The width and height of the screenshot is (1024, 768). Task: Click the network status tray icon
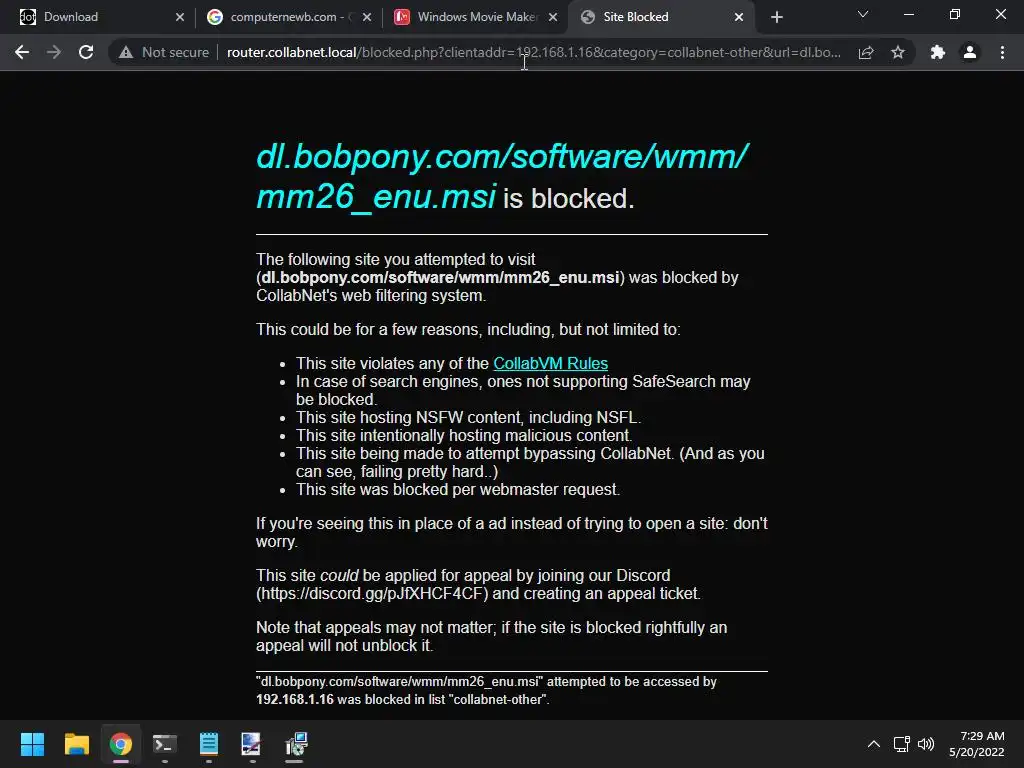coord(902,744)
